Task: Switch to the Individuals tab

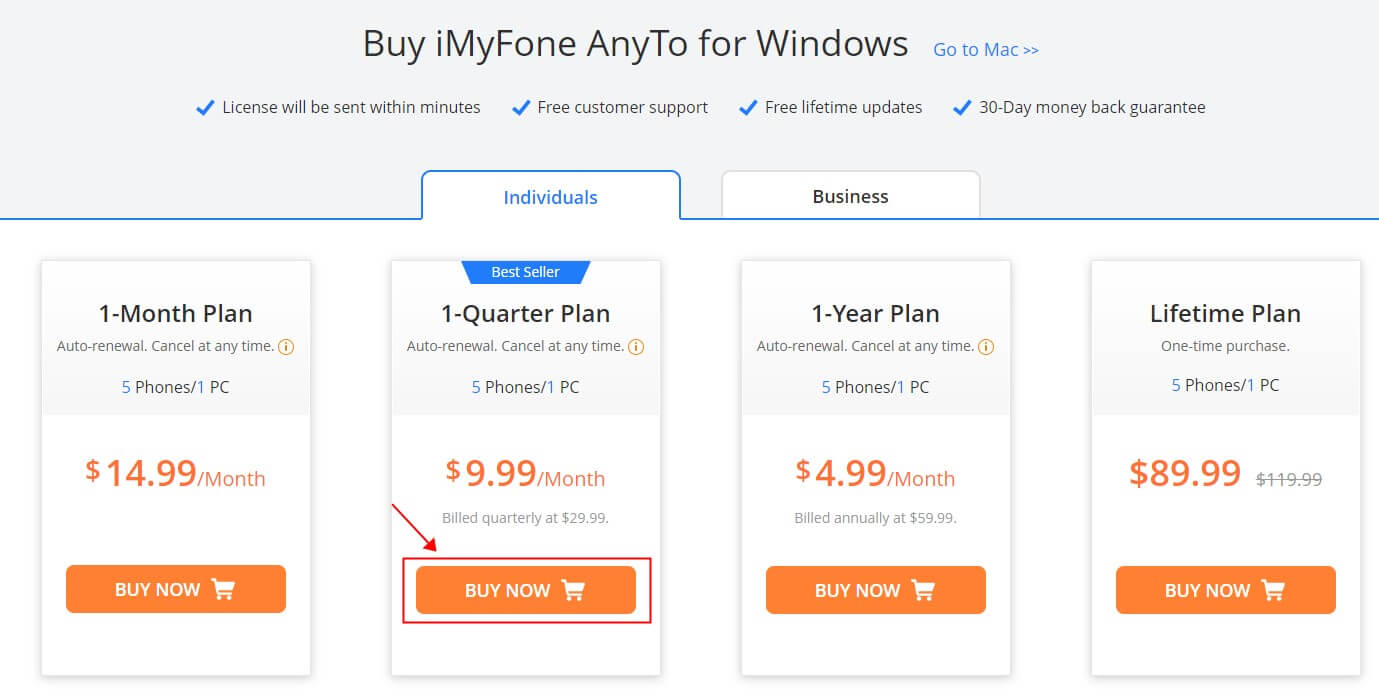Action: (x=551, y=196)
